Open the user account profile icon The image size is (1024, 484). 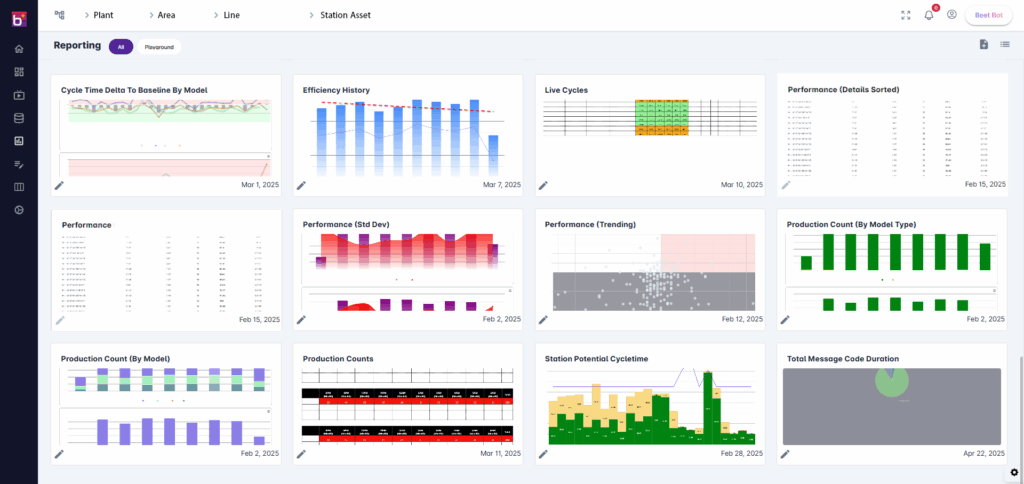(951, 15)
